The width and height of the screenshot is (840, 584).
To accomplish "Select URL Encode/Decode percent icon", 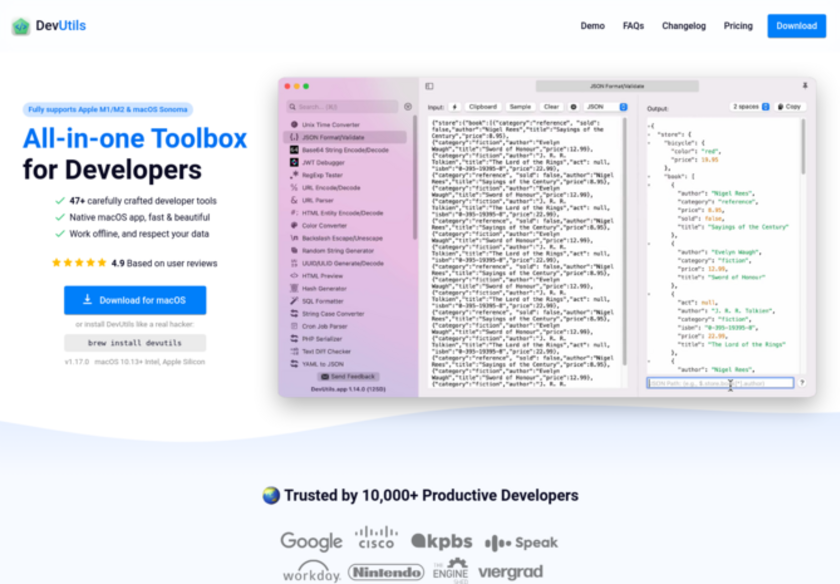I will pos(294,188).
